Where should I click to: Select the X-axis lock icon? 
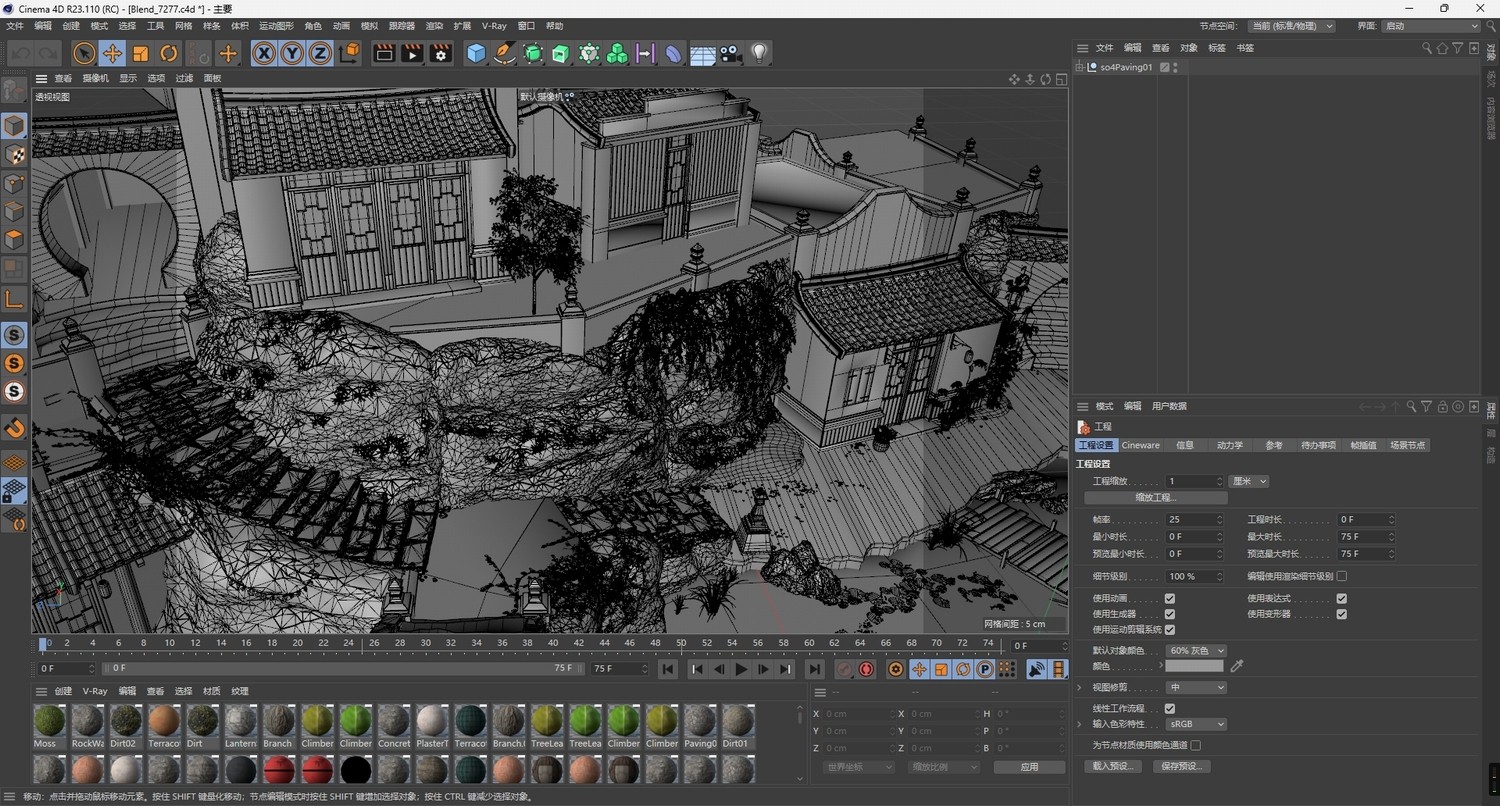(263, 54)
